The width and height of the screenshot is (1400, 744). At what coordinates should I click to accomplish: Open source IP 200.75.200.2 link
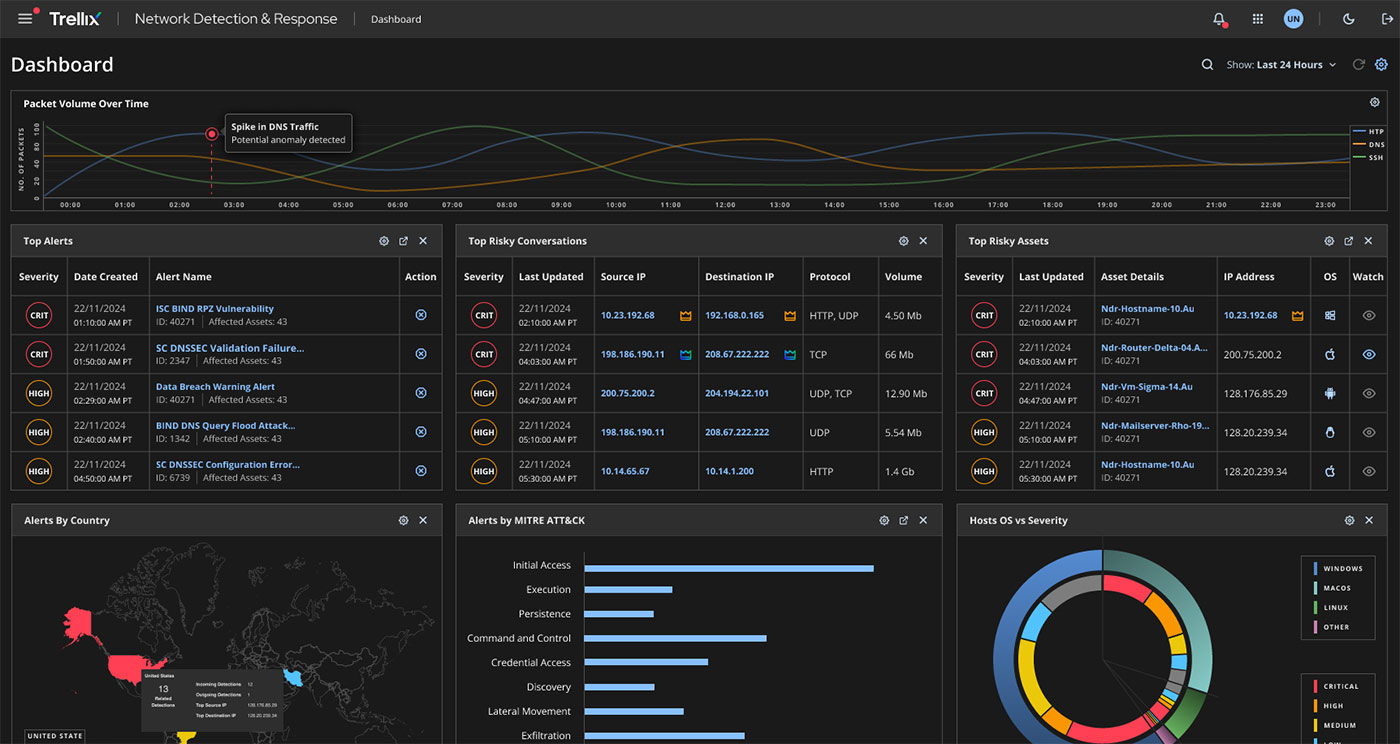point(627,393)
